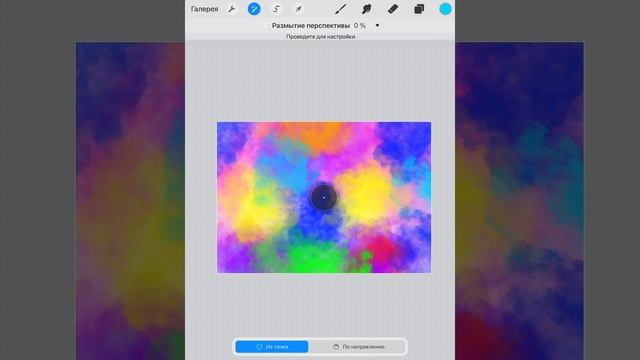The image size is (640, 360).
Task: Expand the Размытие перспективы dropdown arrow
Action: [377, 25]
